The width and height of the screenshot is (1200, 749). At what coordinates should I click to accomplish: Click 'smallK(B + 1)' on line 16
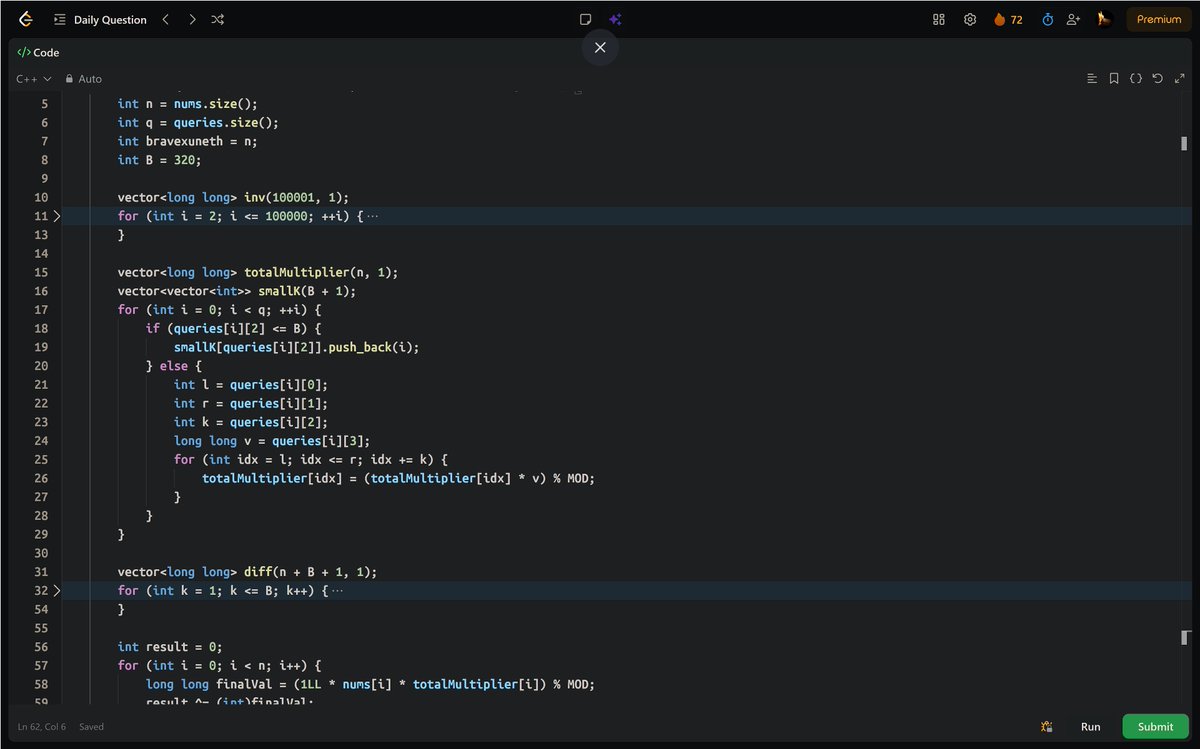(307, 291)
